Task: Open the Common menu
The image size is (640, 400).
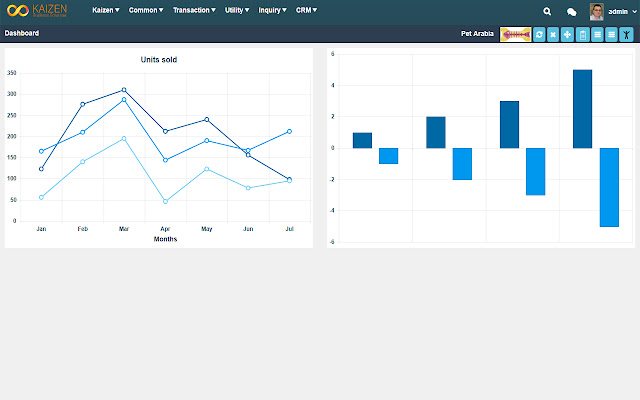Action: point(146,10)
